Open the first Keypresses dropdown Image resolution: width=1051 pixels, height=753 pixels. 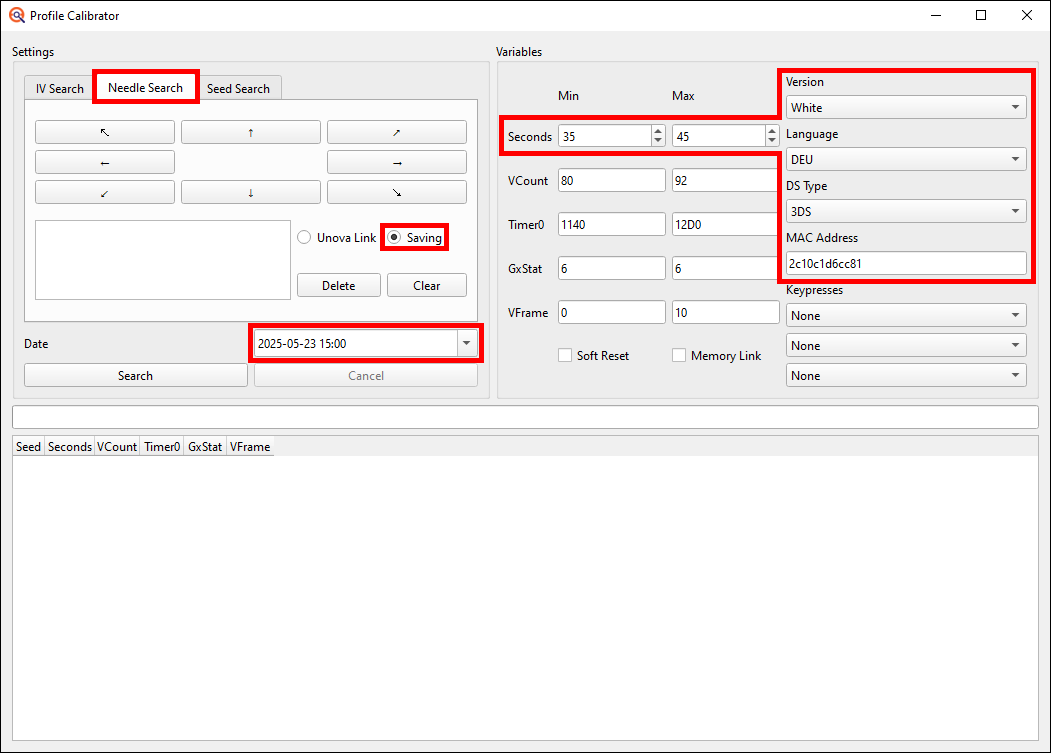(906, 315)
